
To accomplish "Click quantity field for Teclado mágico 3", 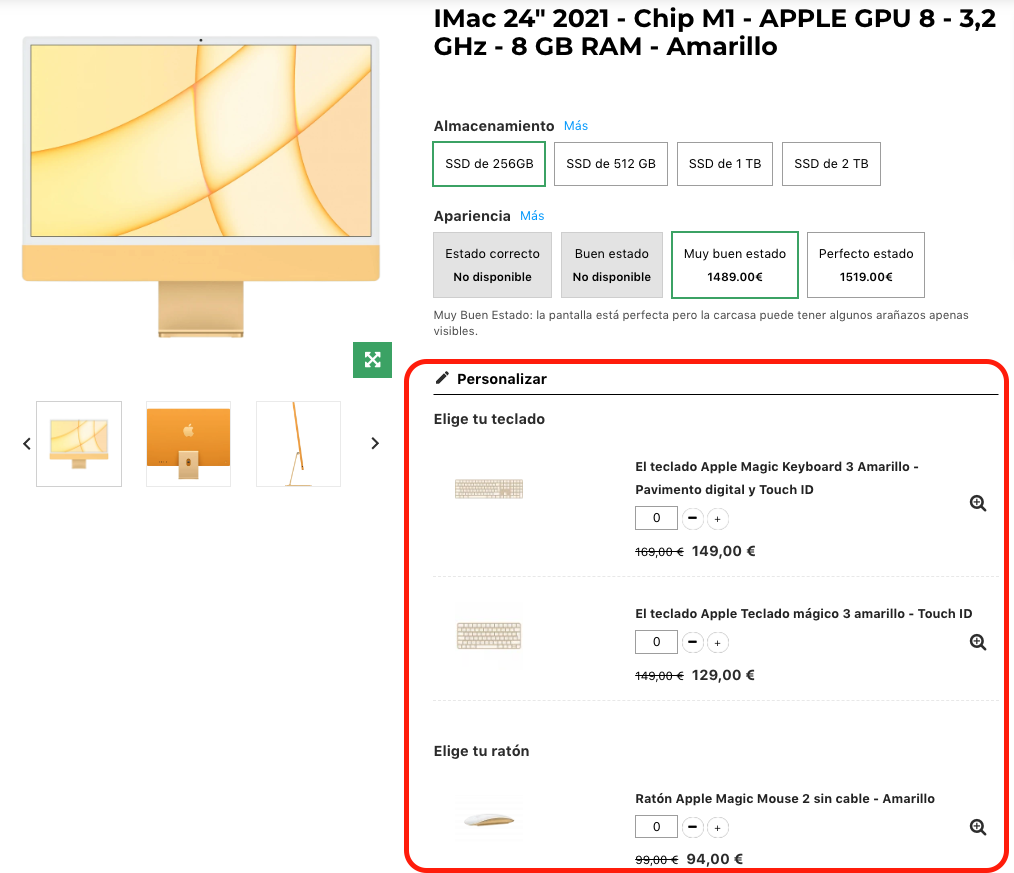I will (656, 642).
